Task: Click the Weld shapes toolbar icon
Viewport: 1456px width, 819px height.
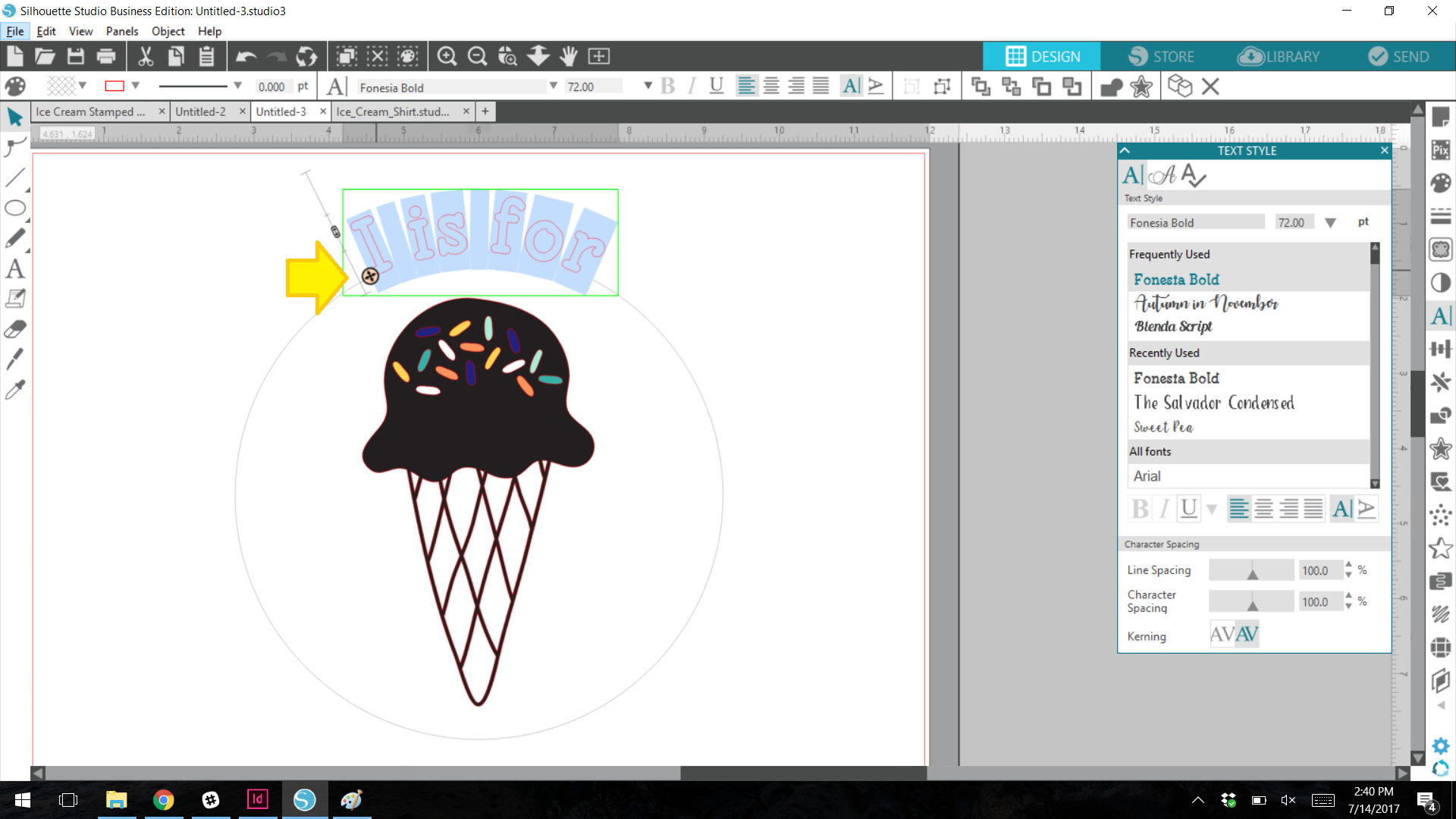Action: click(x=1111, y=86)
